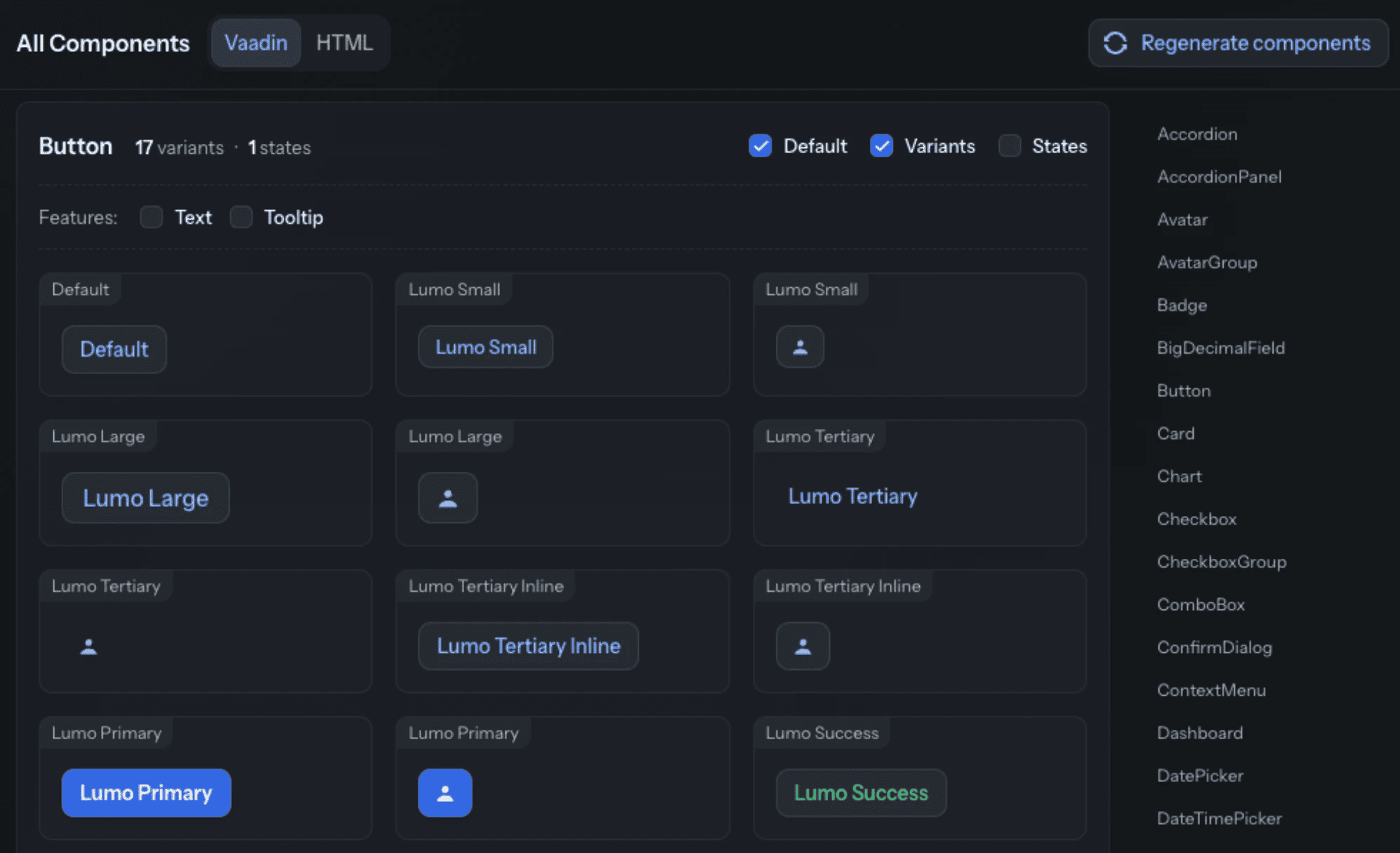Click the Lumo Tertiary user icon
Viewport: 1400px width, 853px height.
(x=88, y=647)
